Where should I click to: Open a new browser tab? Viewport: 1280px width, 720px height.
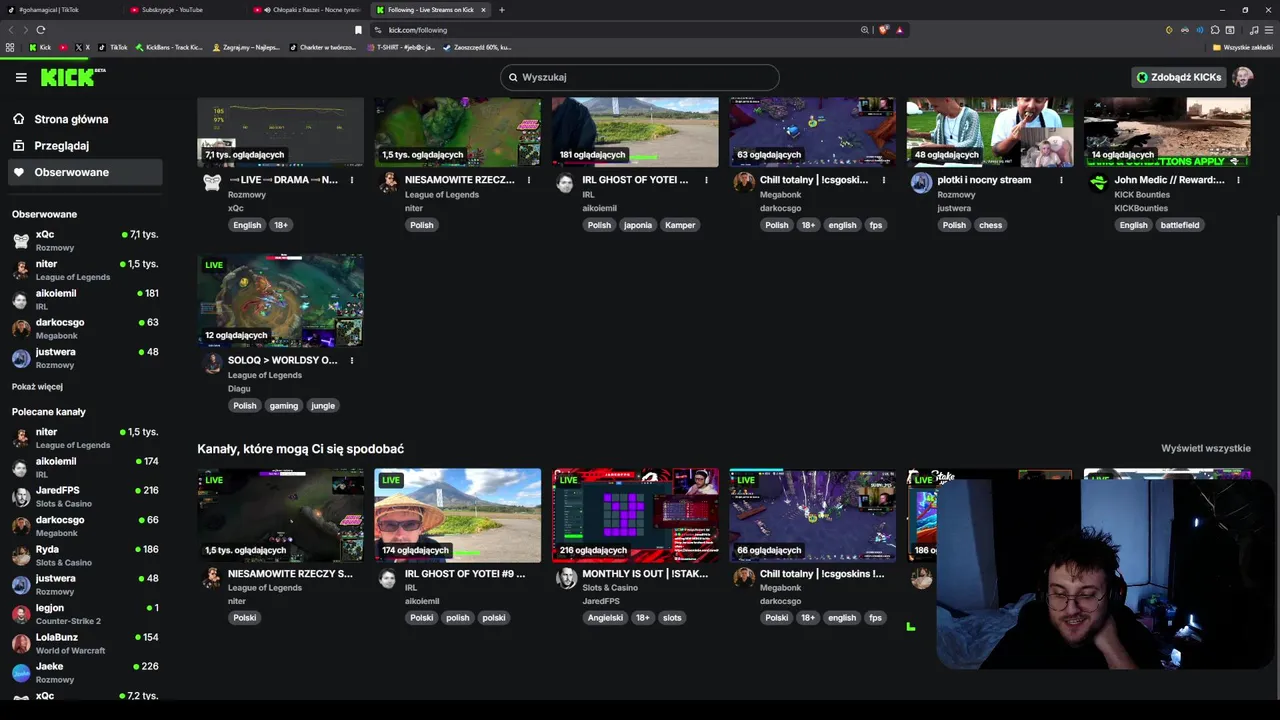pyautogui.click(x=502, y=10)
